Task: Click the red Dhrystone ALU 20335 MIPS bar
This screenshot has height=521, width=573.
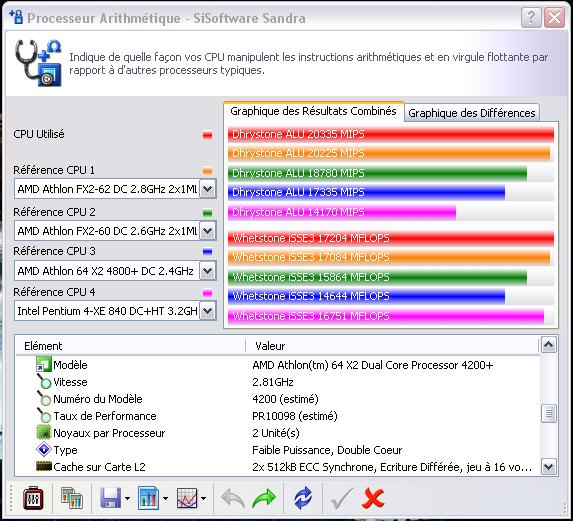Action: [x=391, y=134]
